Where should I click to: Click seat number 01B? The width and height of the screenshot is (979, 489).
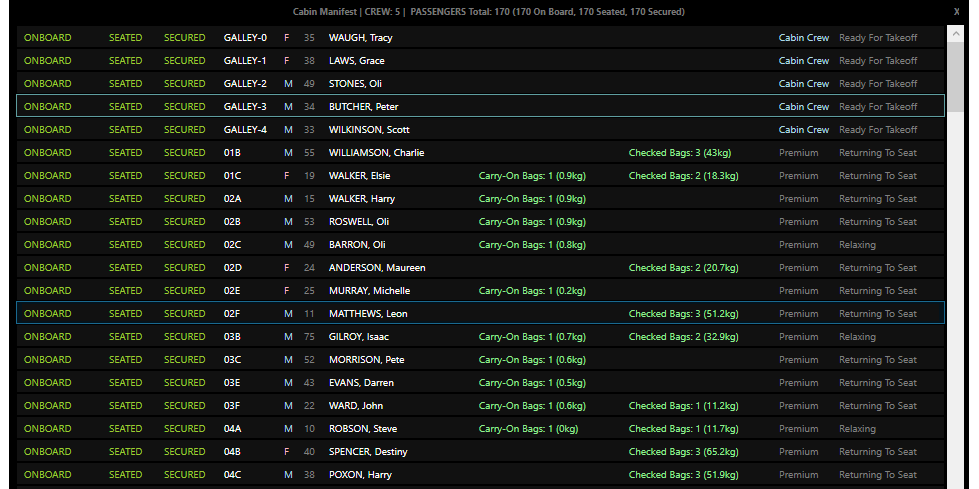(232, 152)
